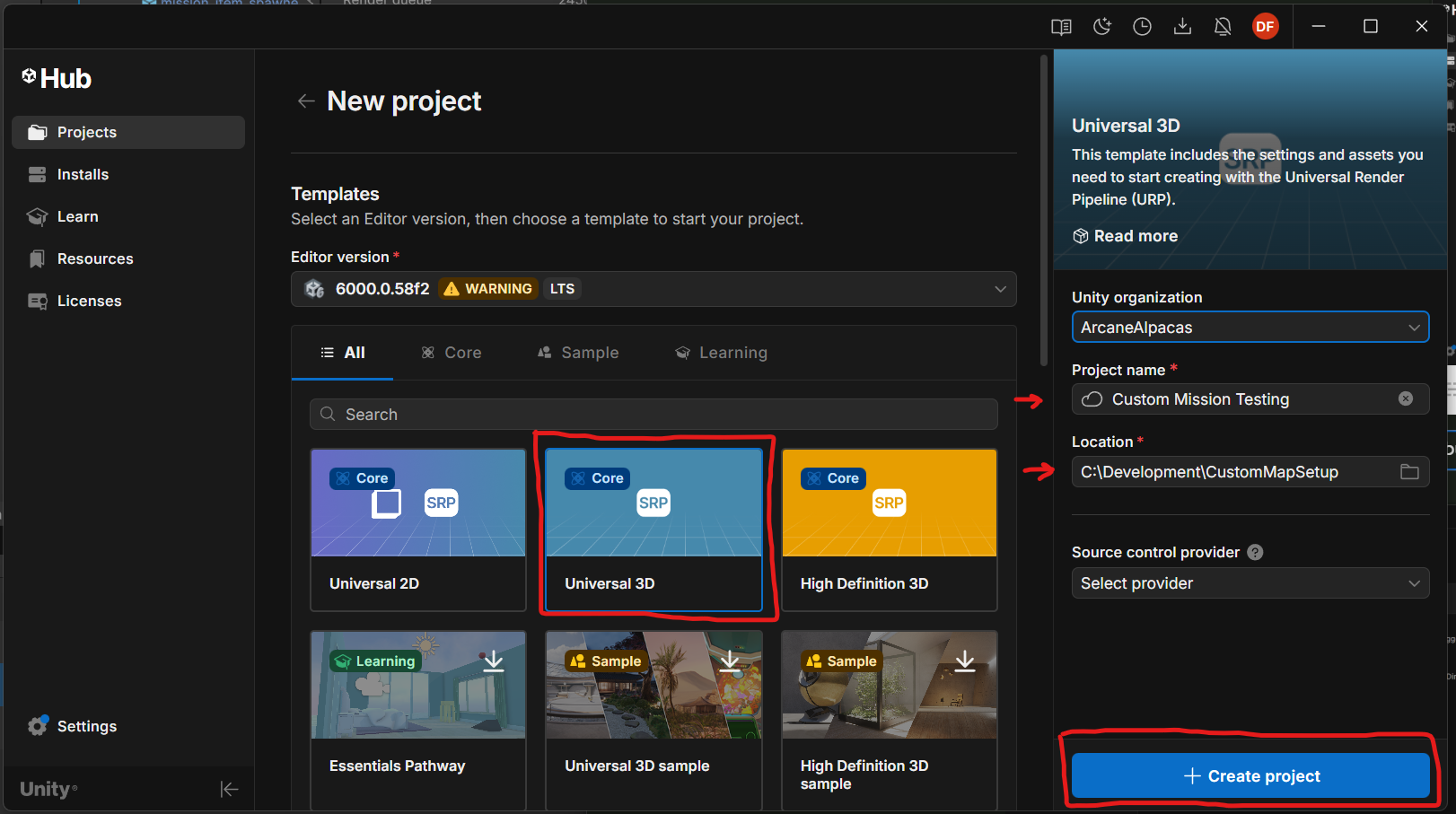Switch to the Sample templates tab
Viewport: 1456px width, 814px height.
(578, 353)
